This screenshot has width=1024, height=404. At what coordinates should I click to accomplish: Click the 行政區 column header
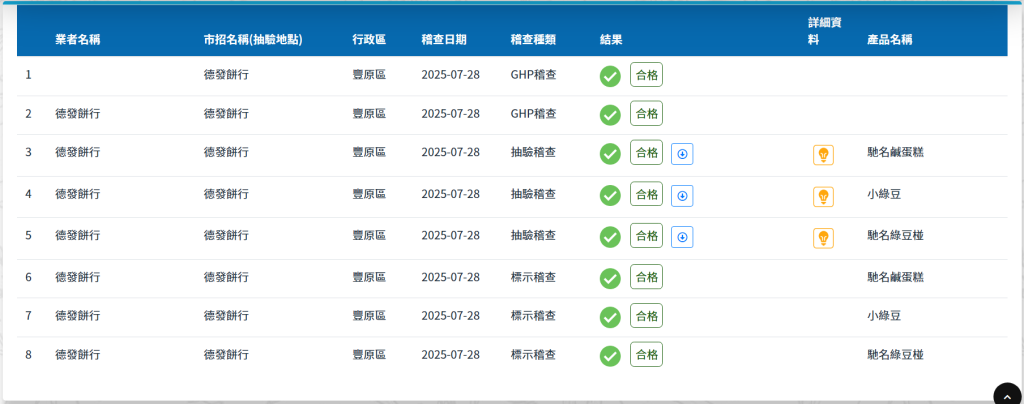point(369,40)
